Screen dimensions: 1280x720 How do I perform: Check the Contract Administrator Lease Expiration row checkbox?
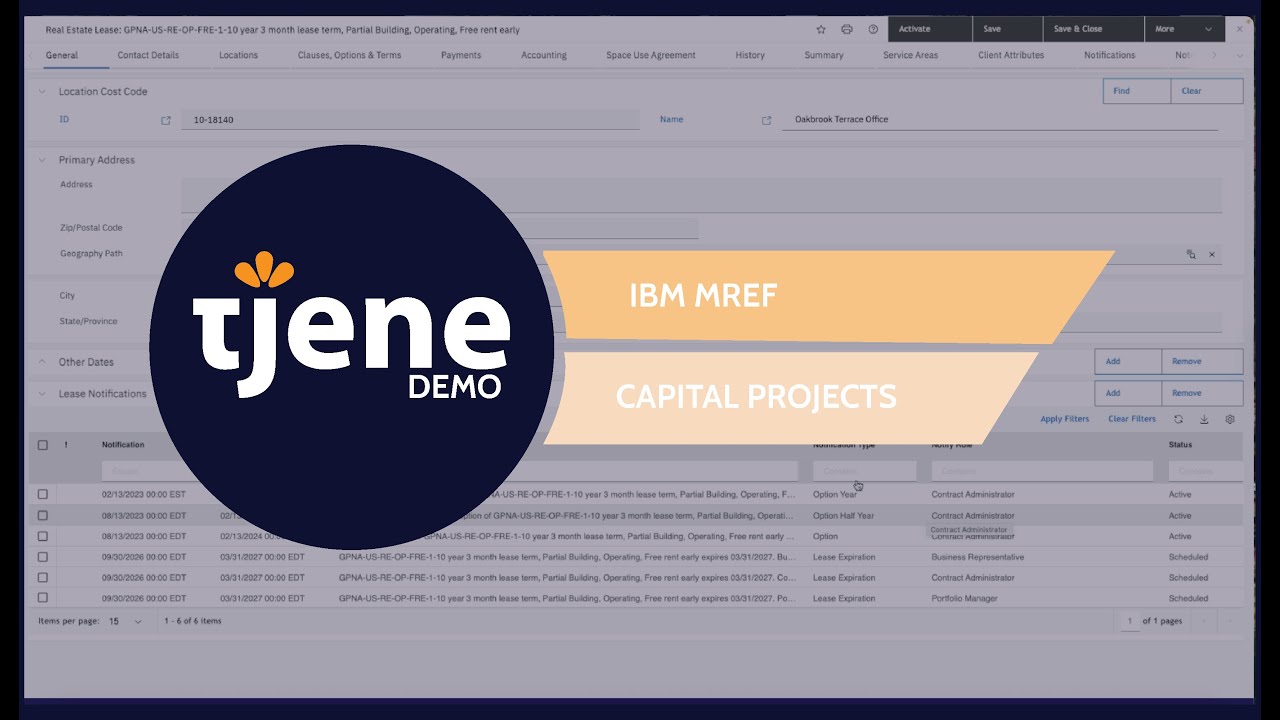tap(43, 577)
